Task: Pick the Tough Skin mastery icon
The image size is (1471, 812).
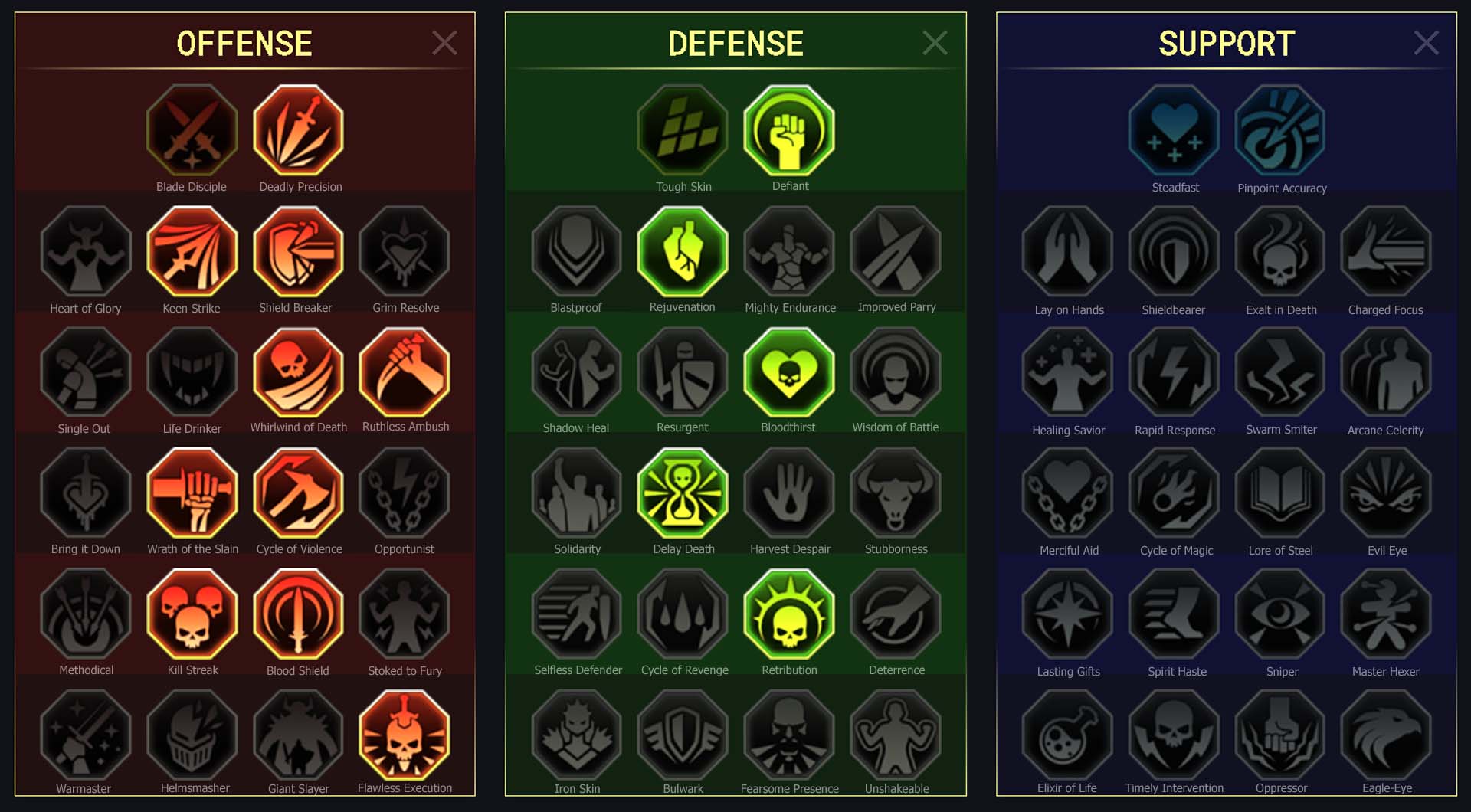Action: tap(683, 130)
